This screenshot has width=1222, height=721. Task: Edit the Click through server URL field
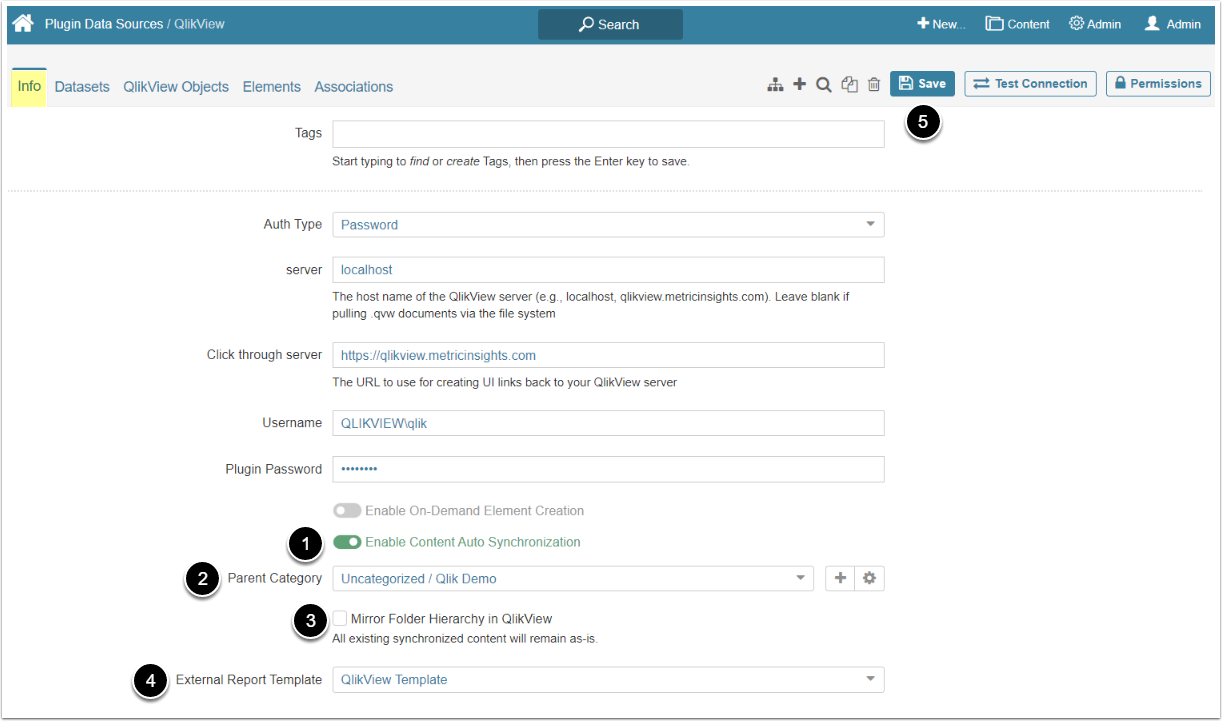coord(608,355)
